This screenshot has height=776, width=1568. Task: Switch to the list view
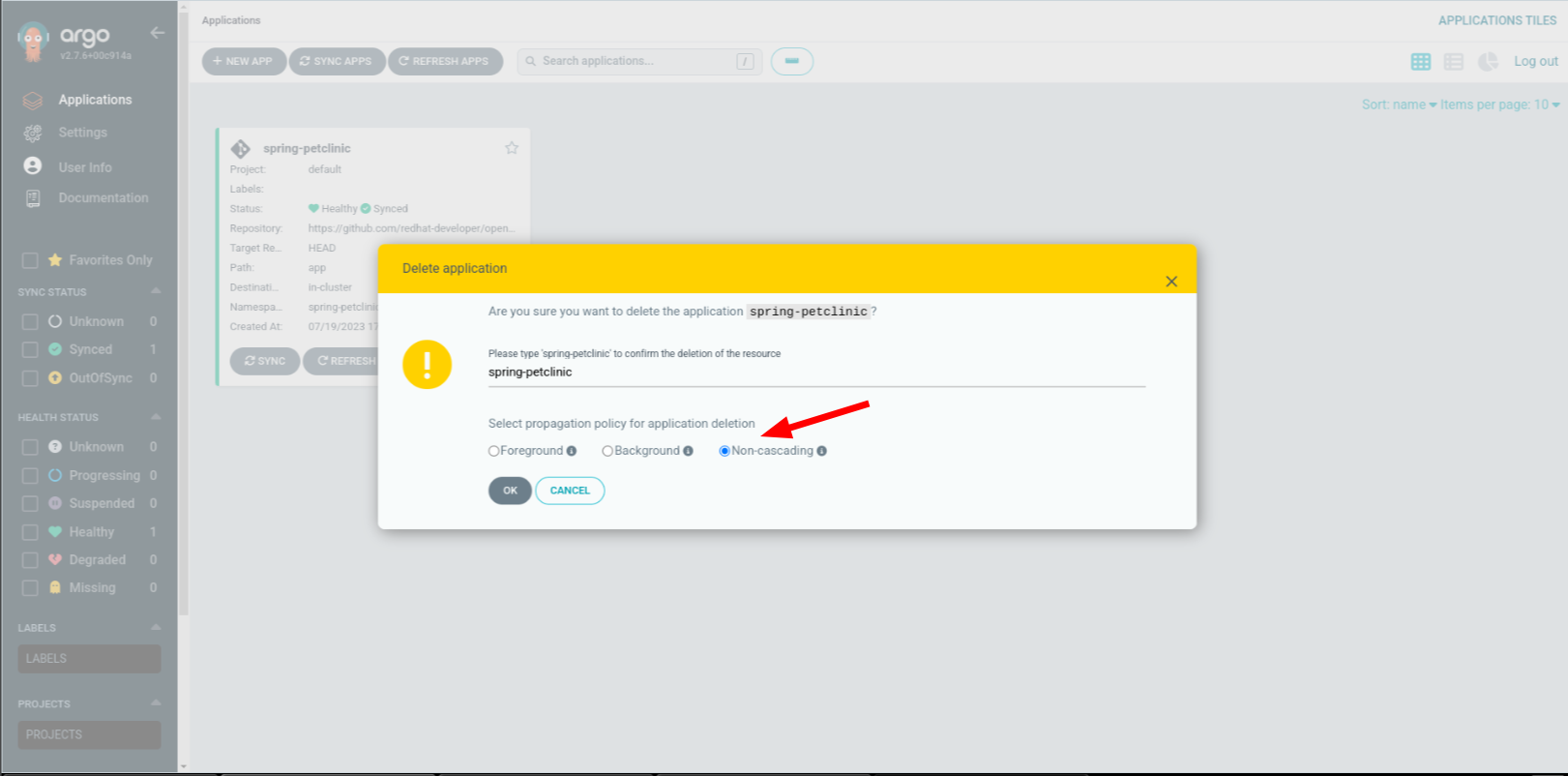1453,62
